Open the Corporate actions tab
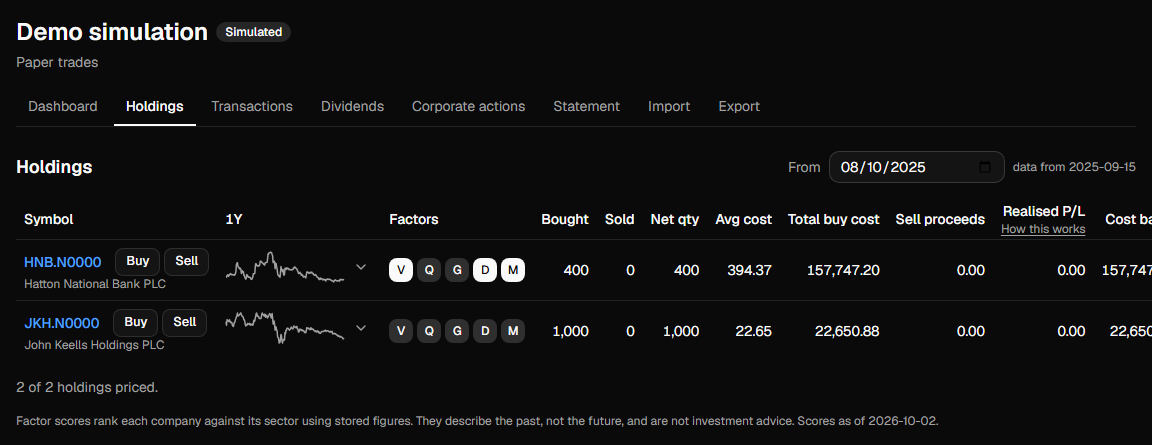This screenshot has width=1152, height=445. click(x=469, y=106)
